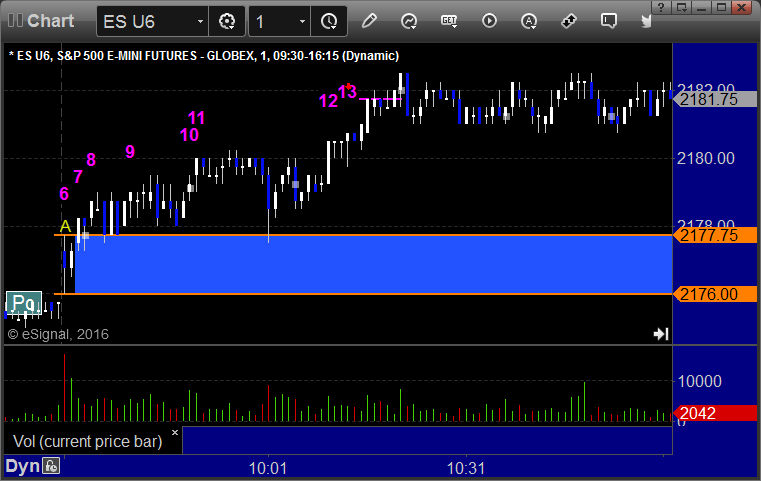This screenshot has height=481, width=761.
Task: Open the time template clock menu
Action: 329,21
